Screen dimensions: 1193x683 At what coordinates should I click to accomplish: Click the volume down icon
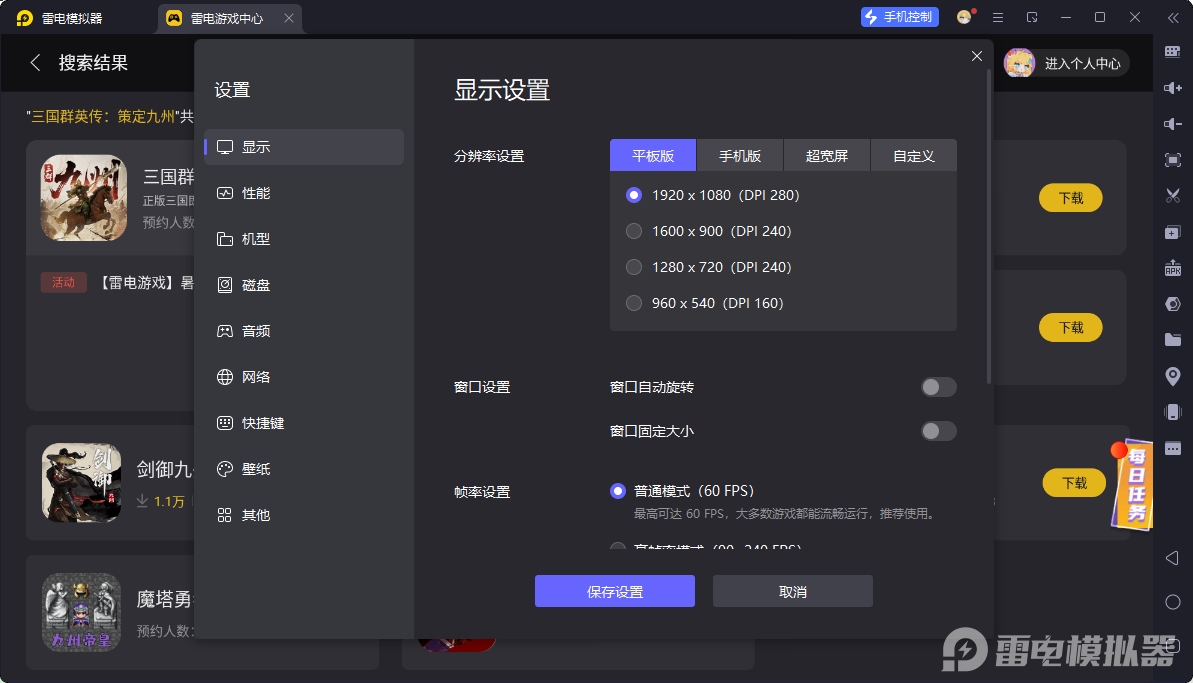click(1172, 123)
